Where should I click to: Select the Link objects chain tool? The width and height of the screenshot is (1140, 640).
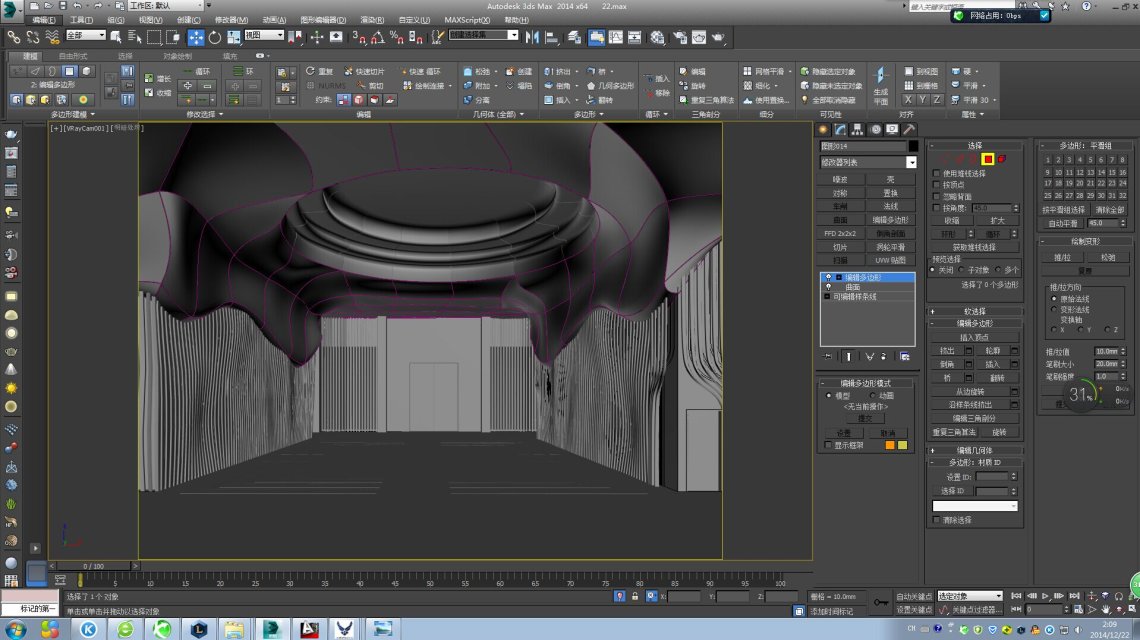pyautogui.click(x=14, y=37)
